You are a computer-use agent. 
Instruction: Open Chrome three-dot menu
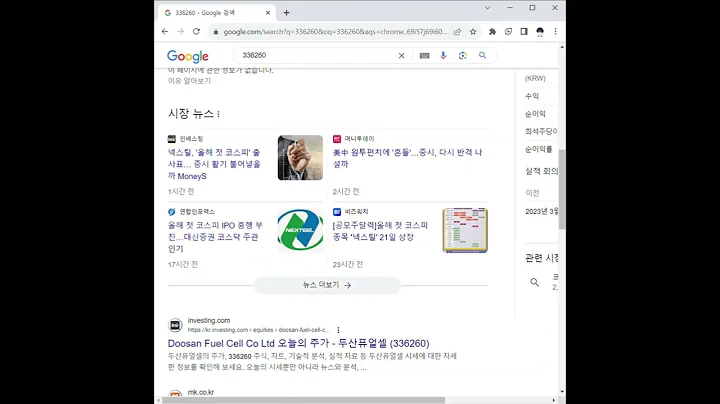(556, 32)
